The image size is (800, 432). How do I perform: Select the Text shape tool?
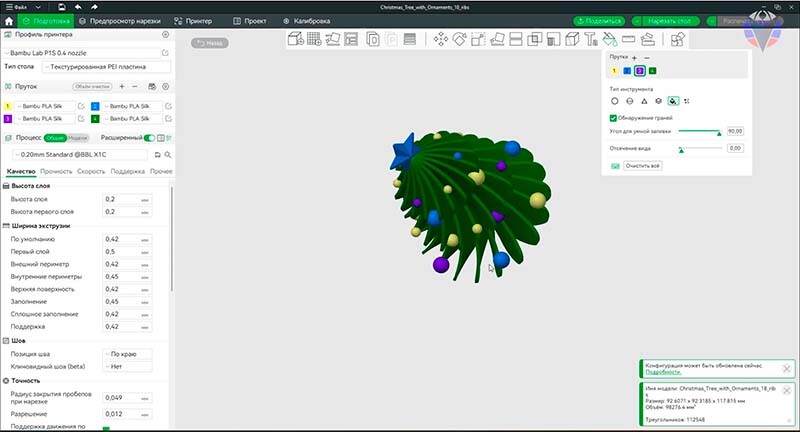591,39
